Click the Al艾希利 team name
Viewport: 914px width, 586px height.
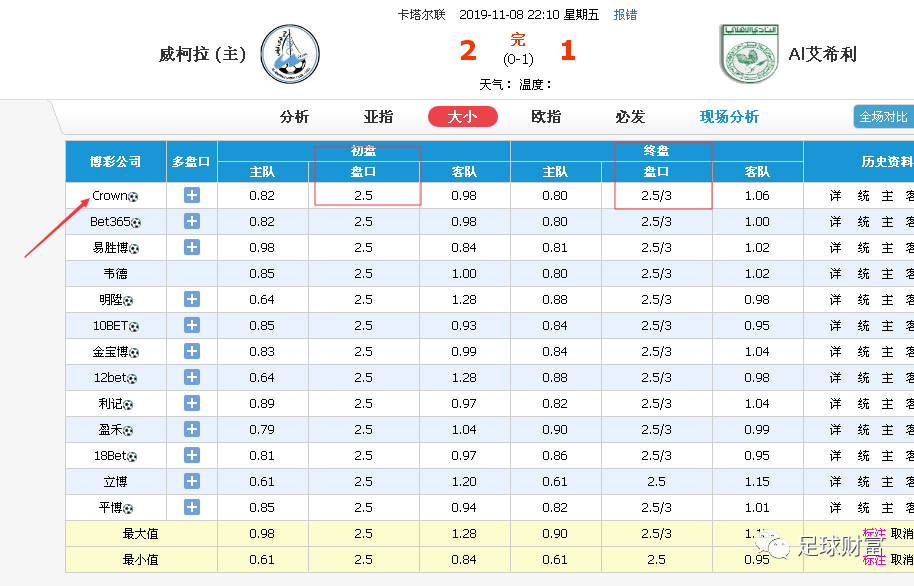822,54
